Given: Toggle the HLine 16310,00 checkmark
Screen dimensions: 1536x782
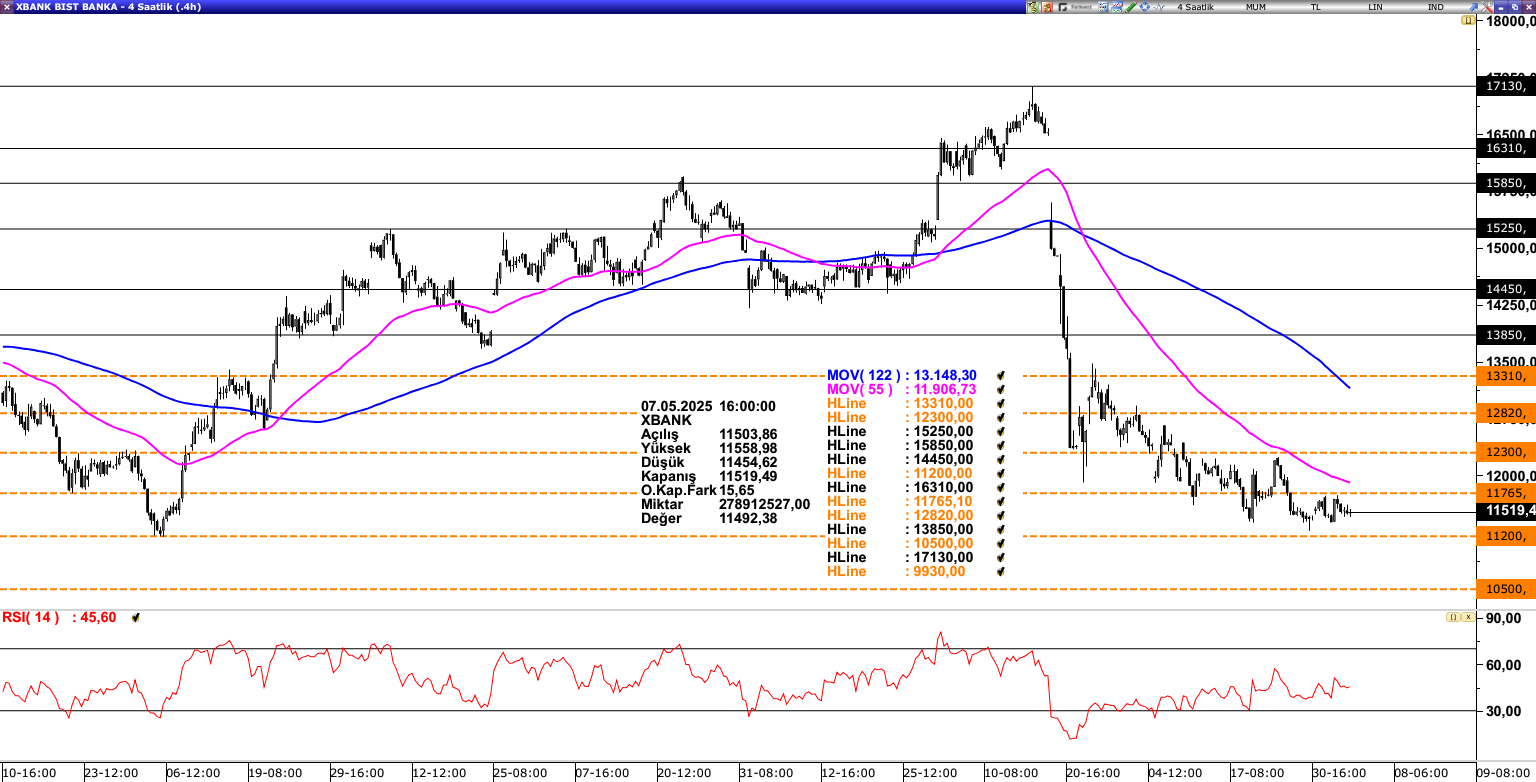Looking at the screenshot, I should [1000, 487].
